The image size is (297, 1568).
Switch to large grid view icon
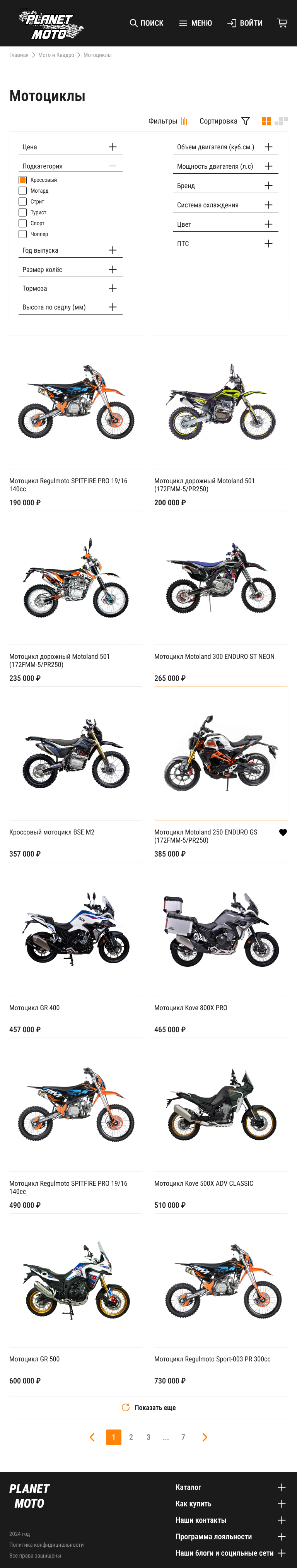click(266, 121)
